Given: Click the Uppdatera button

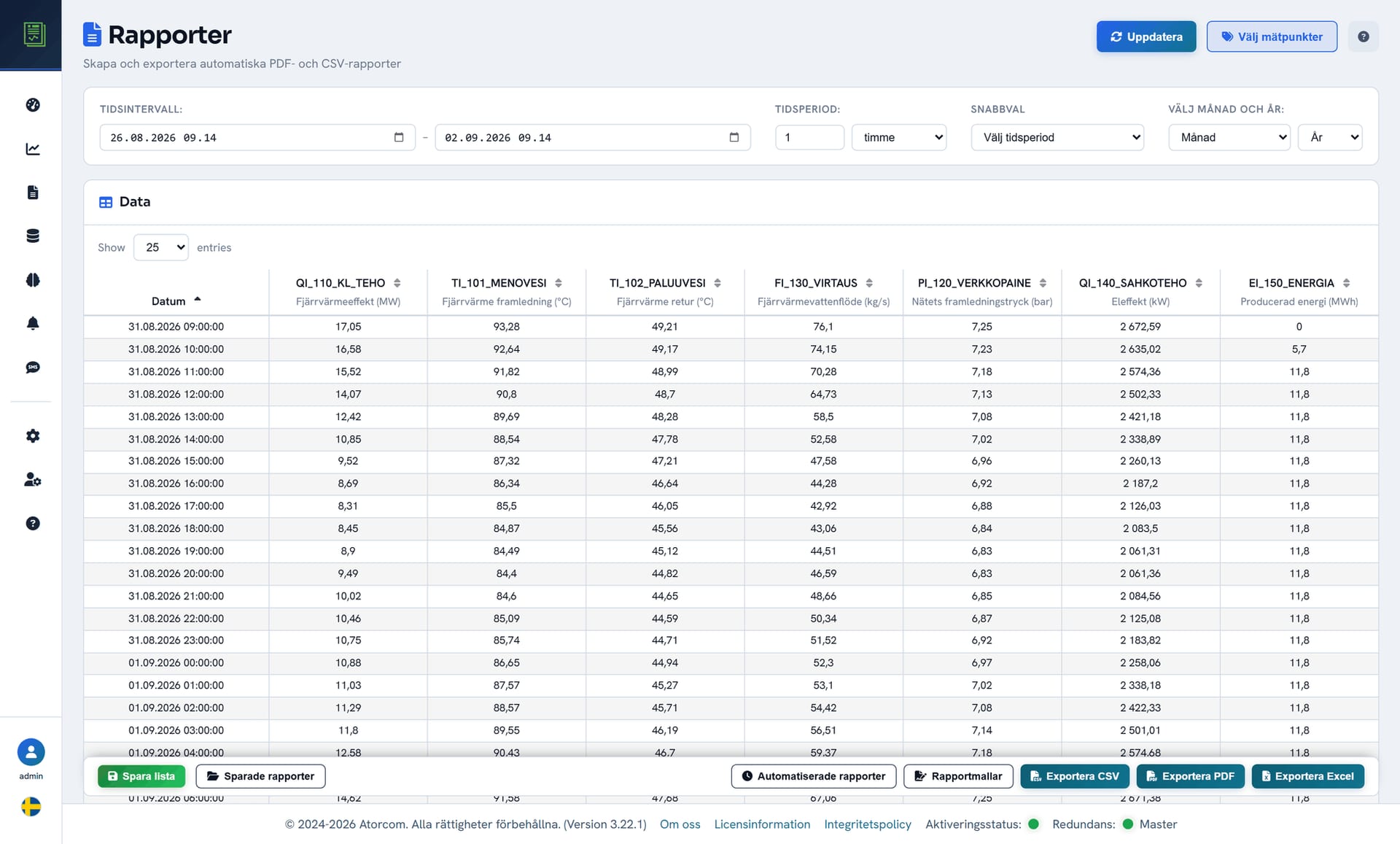Looking at the screenshot, I should tap(1146, 36).
